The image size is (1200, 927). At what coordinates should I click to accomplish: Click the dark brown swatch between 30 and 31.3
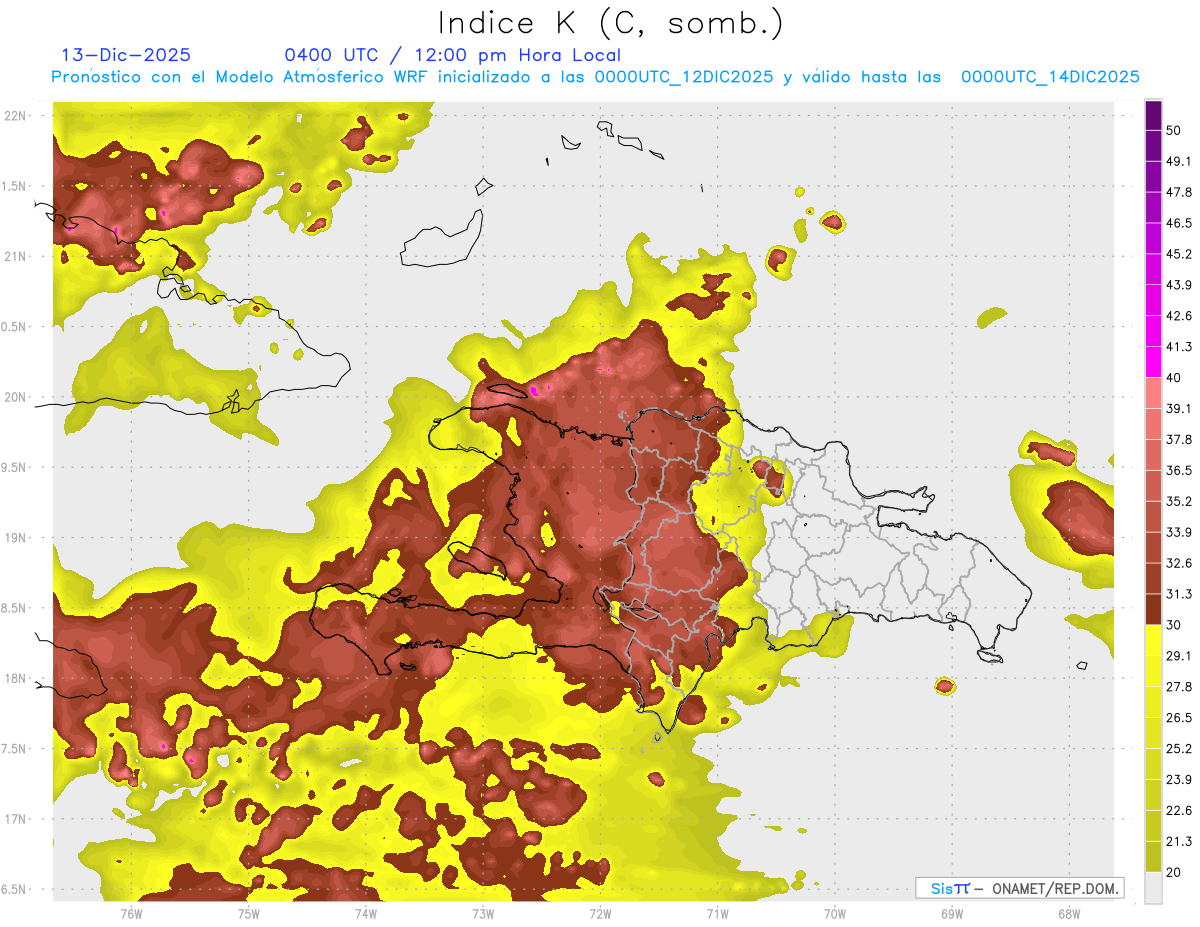pyautogui.click(x=1153, y=610)
